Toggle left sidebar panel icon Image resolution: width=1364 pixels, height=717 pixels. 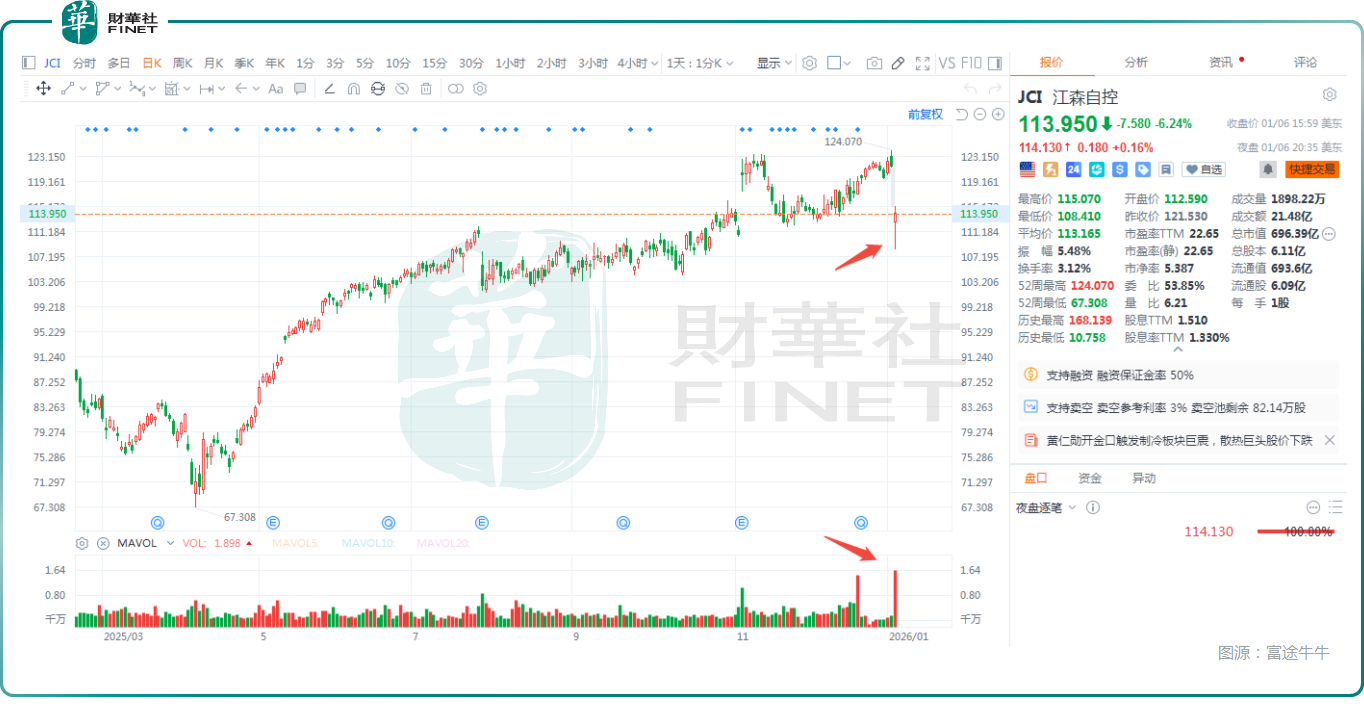tap(28, 63)
